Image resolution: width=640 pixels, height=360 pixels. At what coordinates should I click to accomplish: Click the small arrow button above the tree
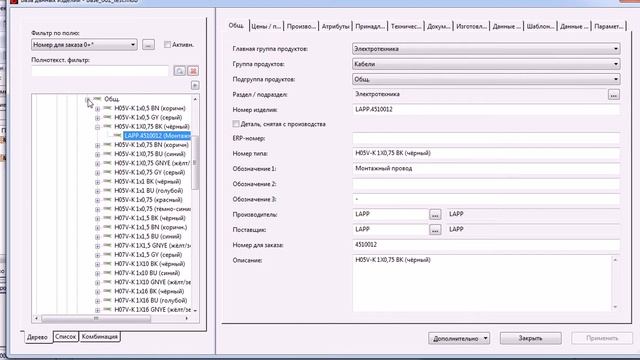click(195, 85)
